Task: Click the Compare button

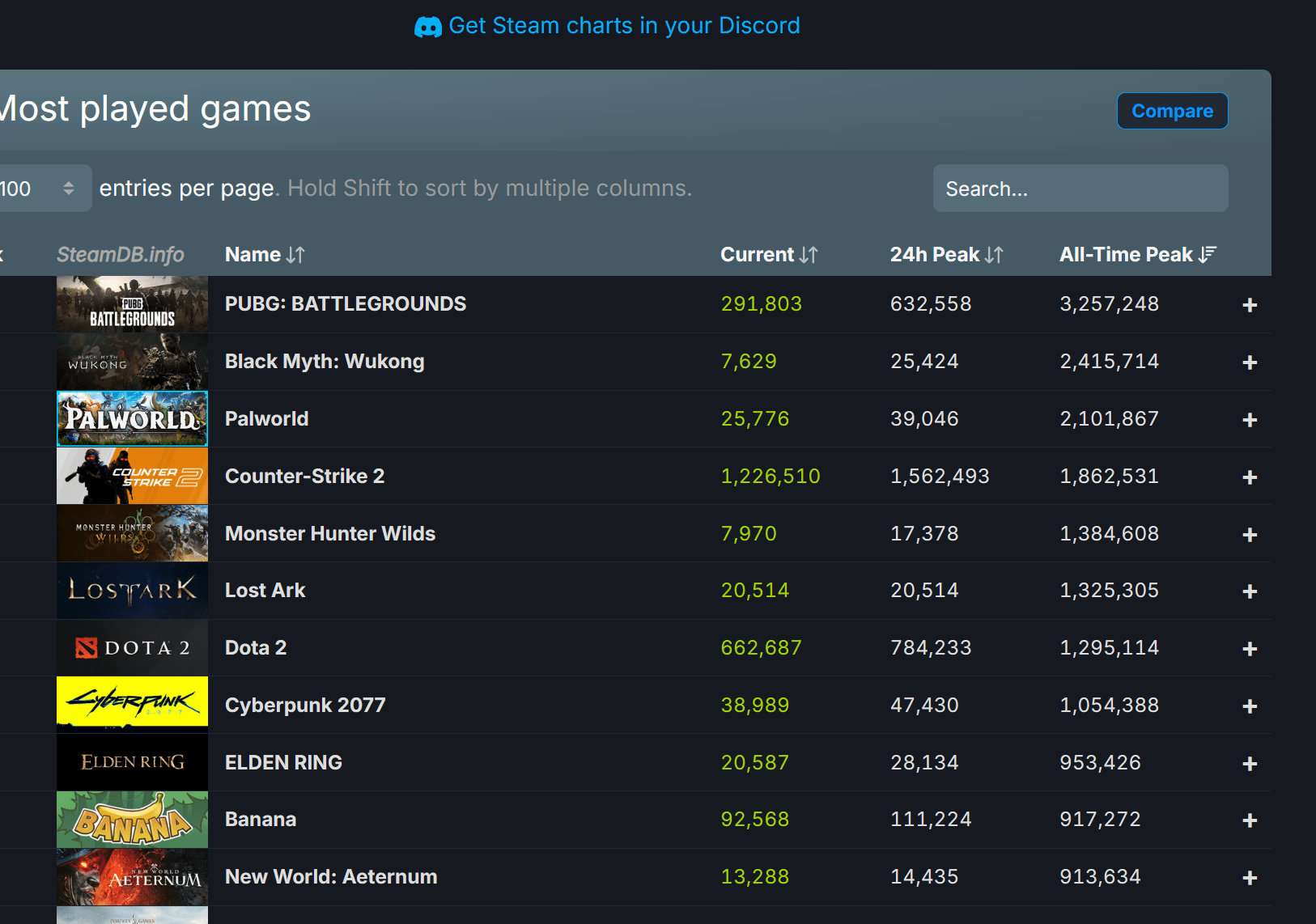Action: 1172,111
